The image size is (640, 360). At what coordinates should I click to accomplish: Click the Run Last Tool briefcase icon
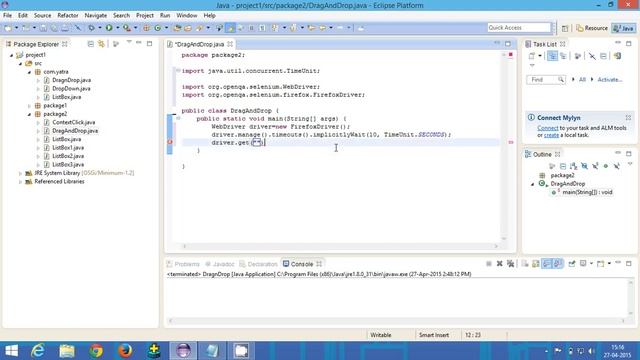pos(127,28)
